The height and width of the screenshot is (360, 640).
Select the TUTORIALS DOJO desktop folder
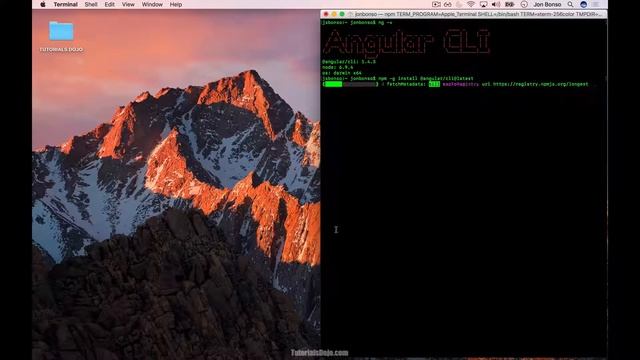61,36
